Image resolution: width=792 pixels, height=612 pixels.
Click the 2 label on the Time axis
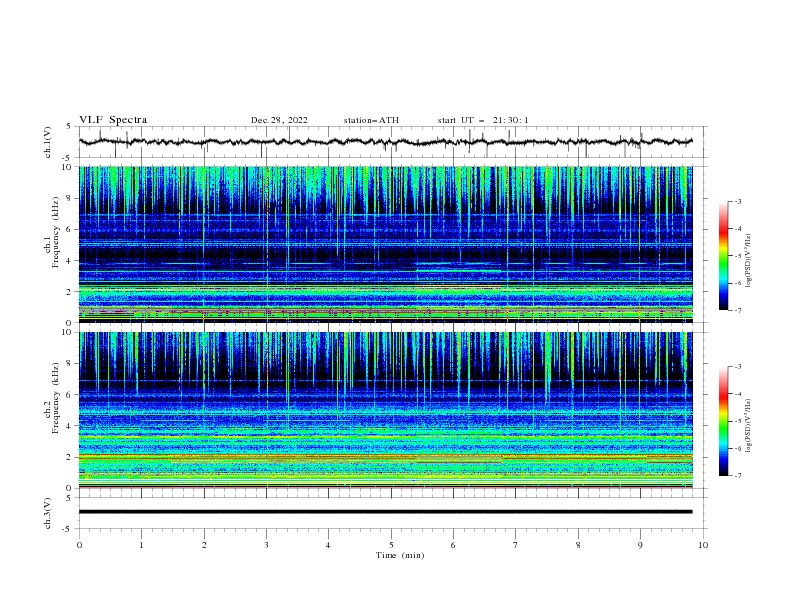point(204,545)
